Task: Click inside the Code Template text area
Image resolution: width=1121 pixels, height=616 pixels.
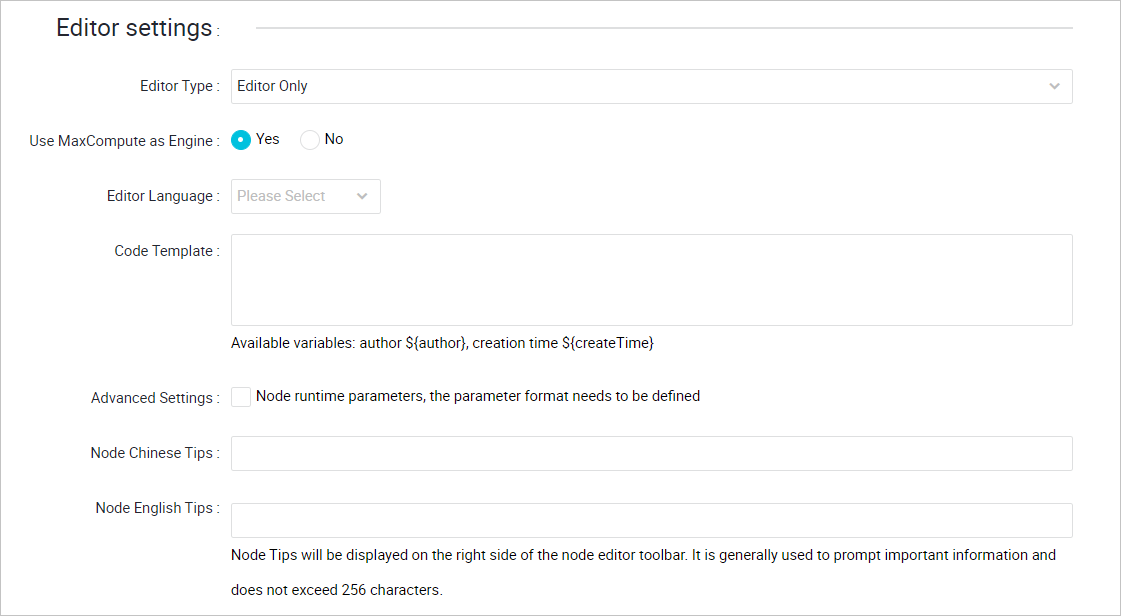Action: click(650, 279)
